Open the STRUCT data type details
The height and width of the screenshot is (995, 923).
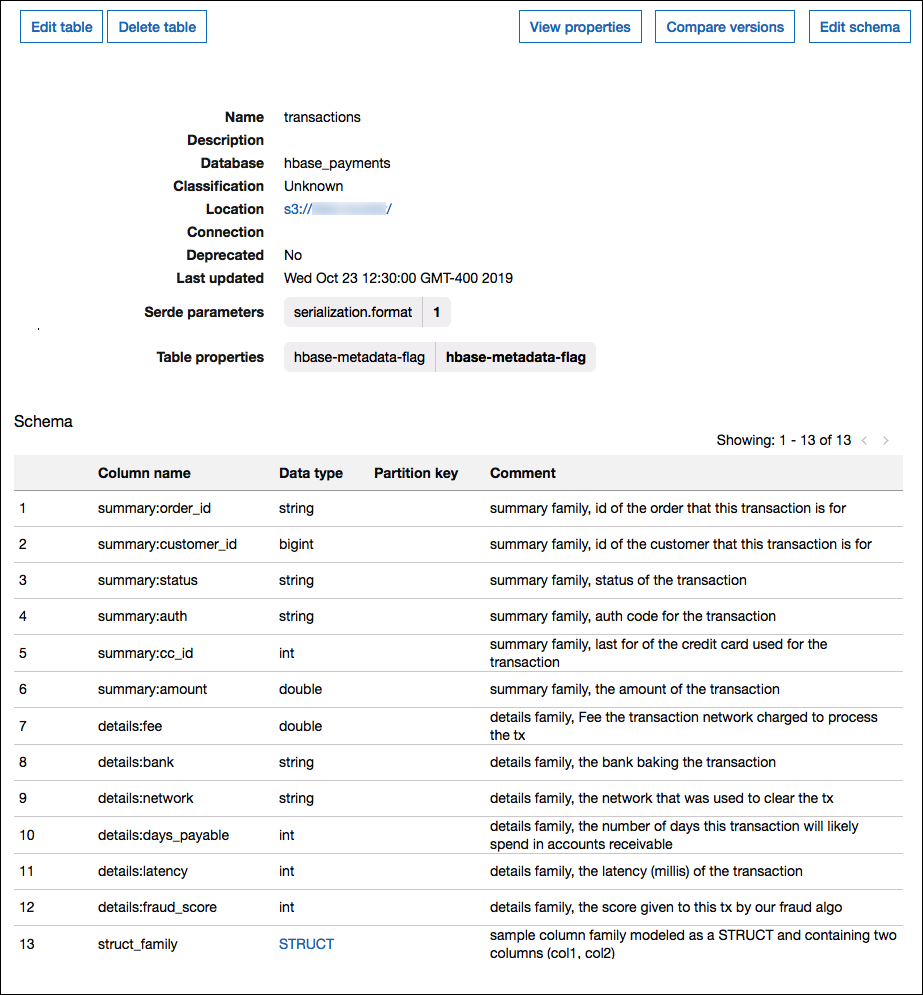pyautogui.click(x=306, y=944)
